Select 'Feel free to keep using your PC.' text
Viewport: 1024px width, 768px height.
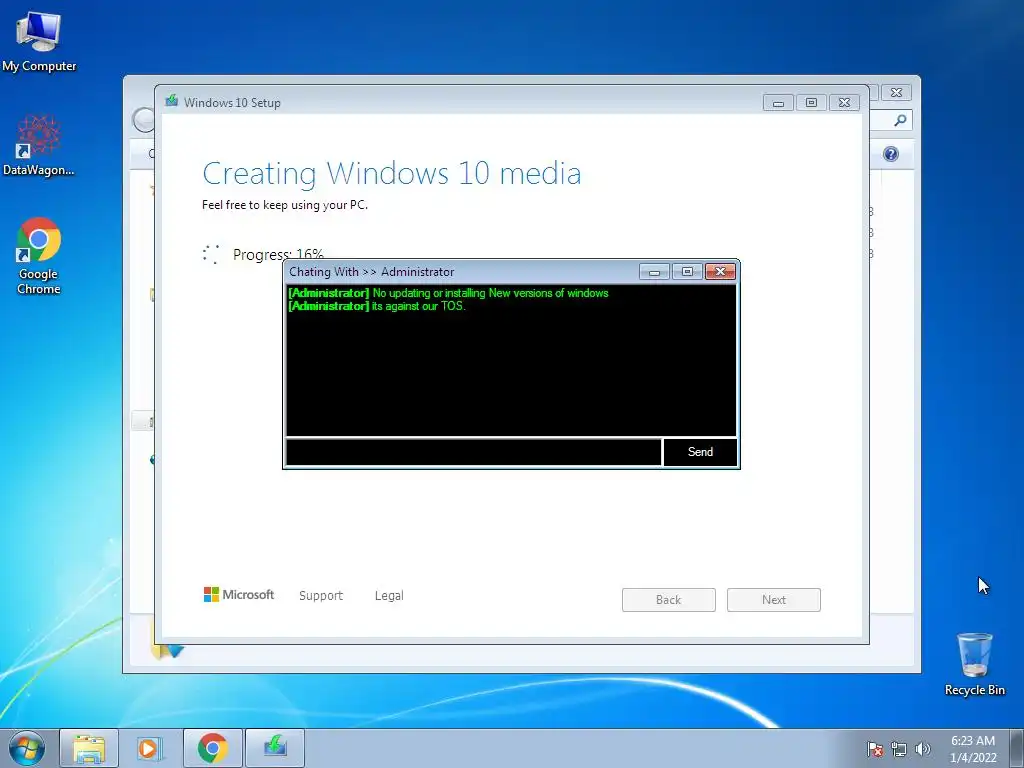tap(285, 205)
